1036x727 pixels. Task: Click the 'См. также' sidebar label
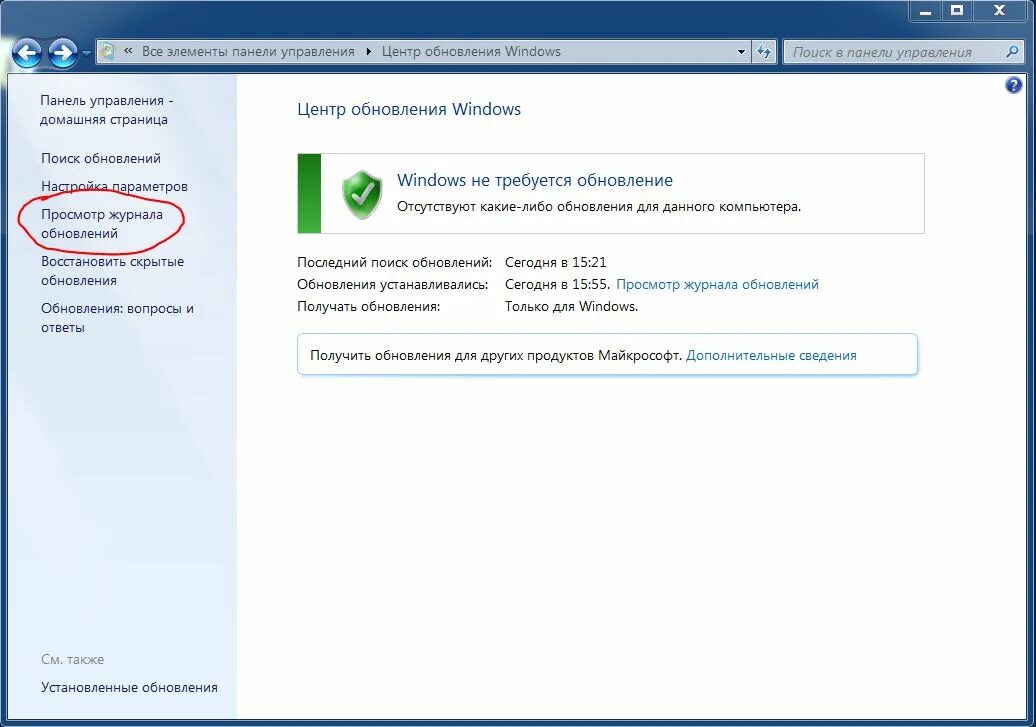tap(72, 660)
